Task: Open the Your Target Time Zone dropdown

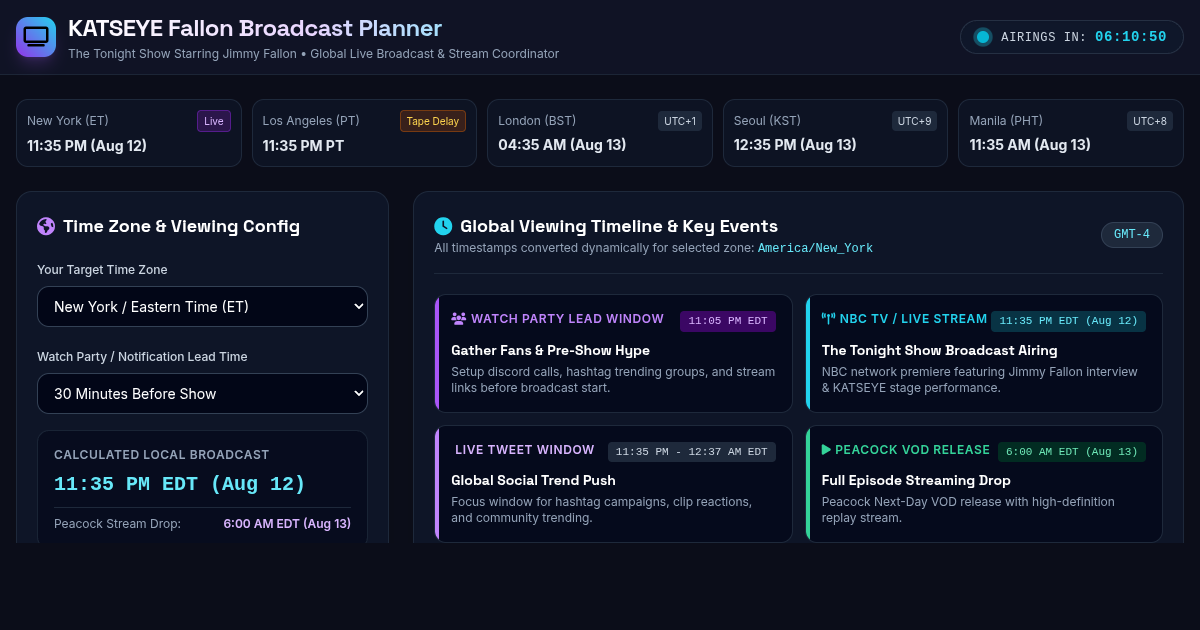Action: click(x=202, y=307)
